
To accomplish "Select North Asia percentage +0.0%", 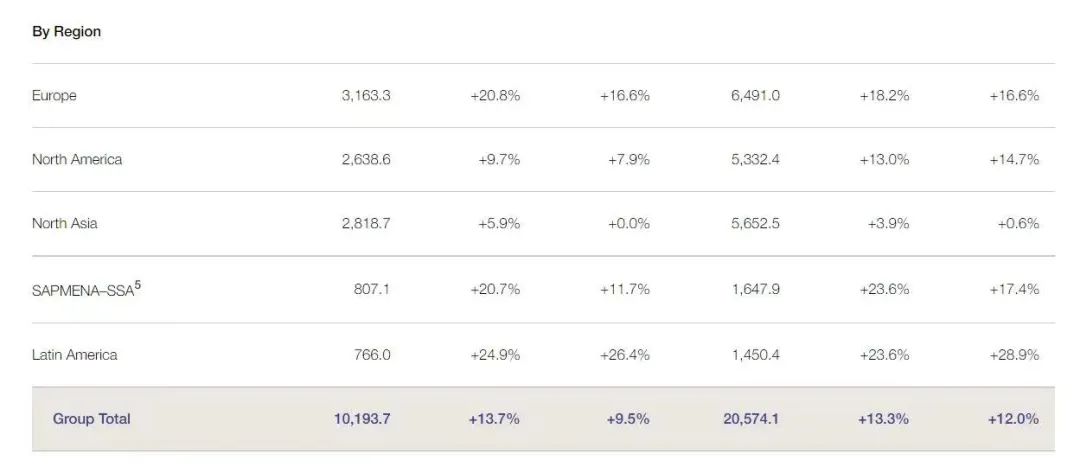I will click(629, 223).
